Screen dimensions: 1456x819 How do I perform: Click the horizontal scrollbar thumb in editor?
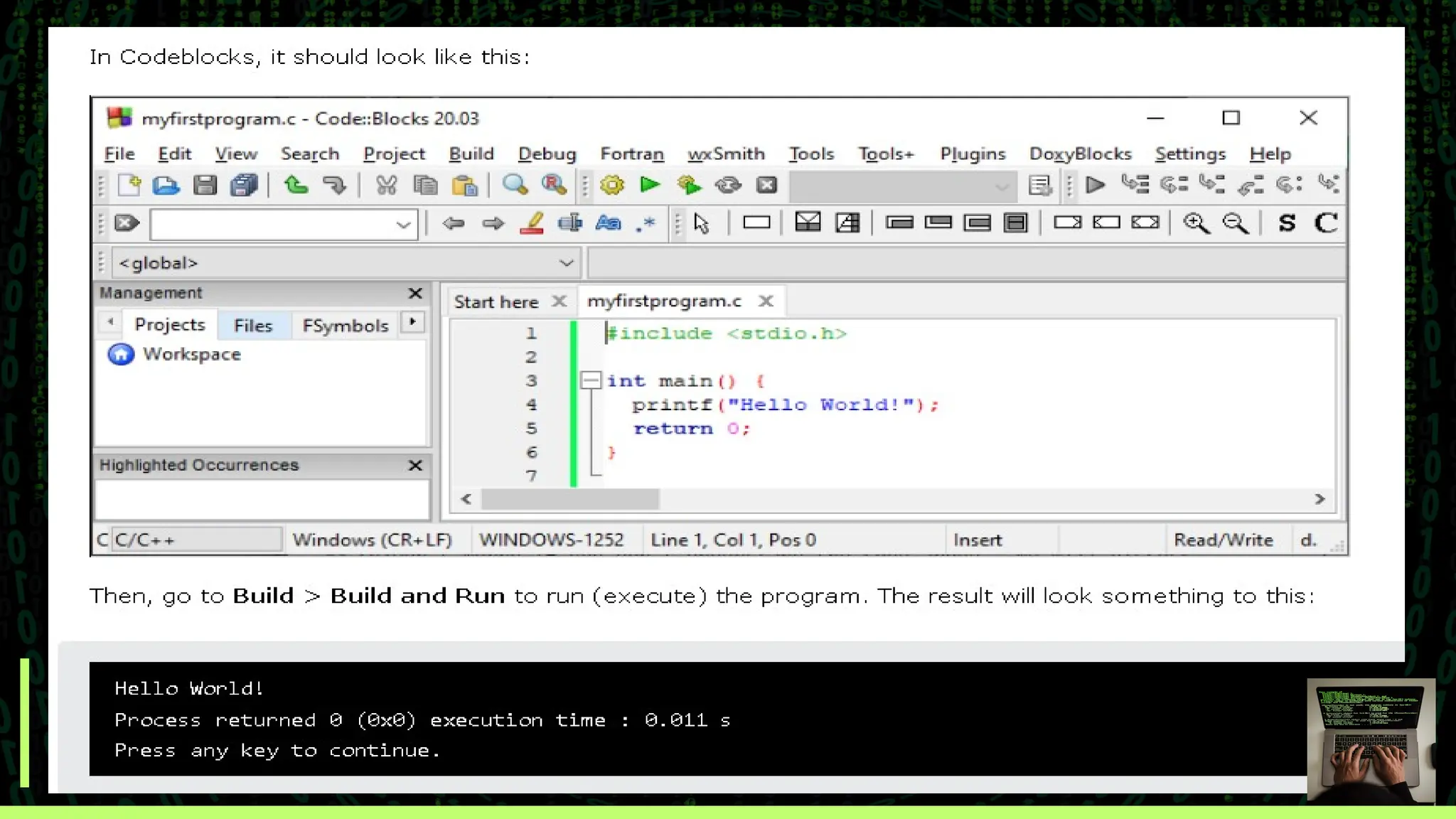coord(570,499)
